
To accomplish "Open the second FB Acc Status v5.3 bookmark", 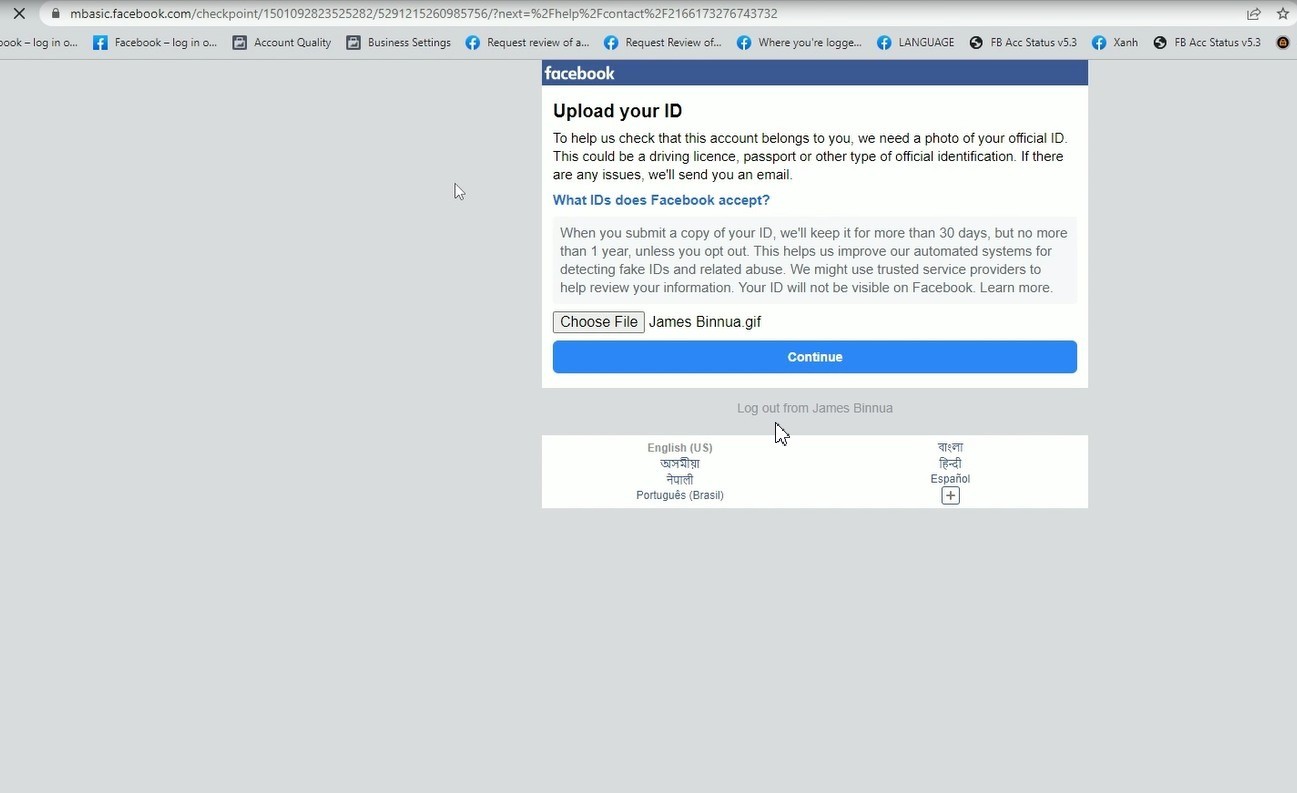I will [1207, 43].
